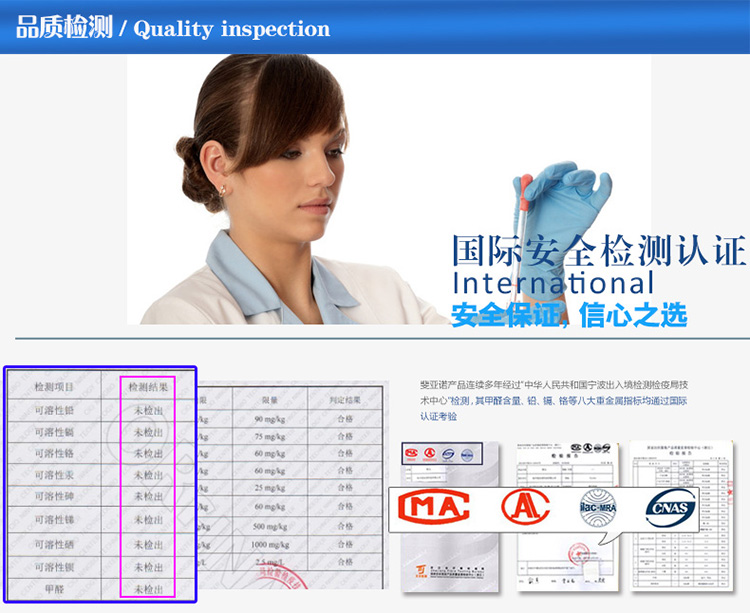Click the '国际安全检测认证' headline text

pyautogui.click(x=599, y=250)
